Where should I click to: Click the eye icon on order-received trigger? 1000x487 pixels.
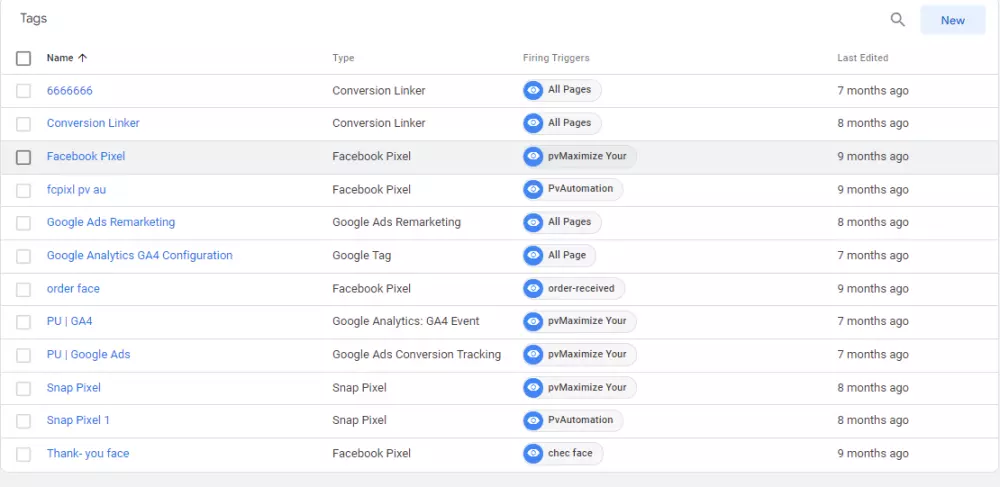(534, 289)
